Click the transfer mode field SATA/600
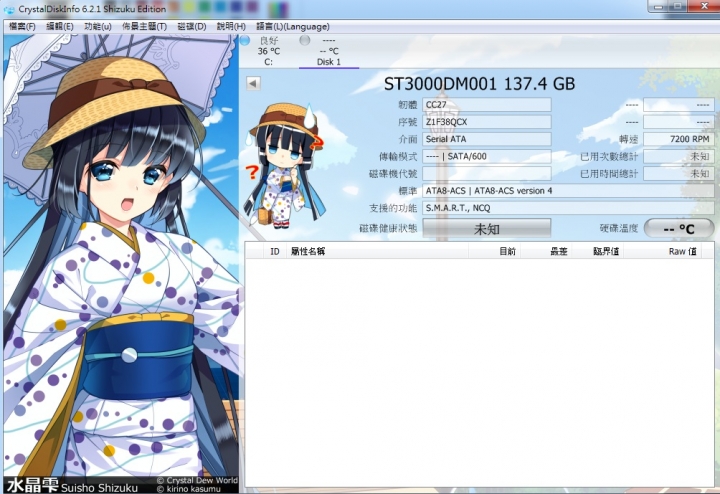The image size is (720, 494). 487,157
